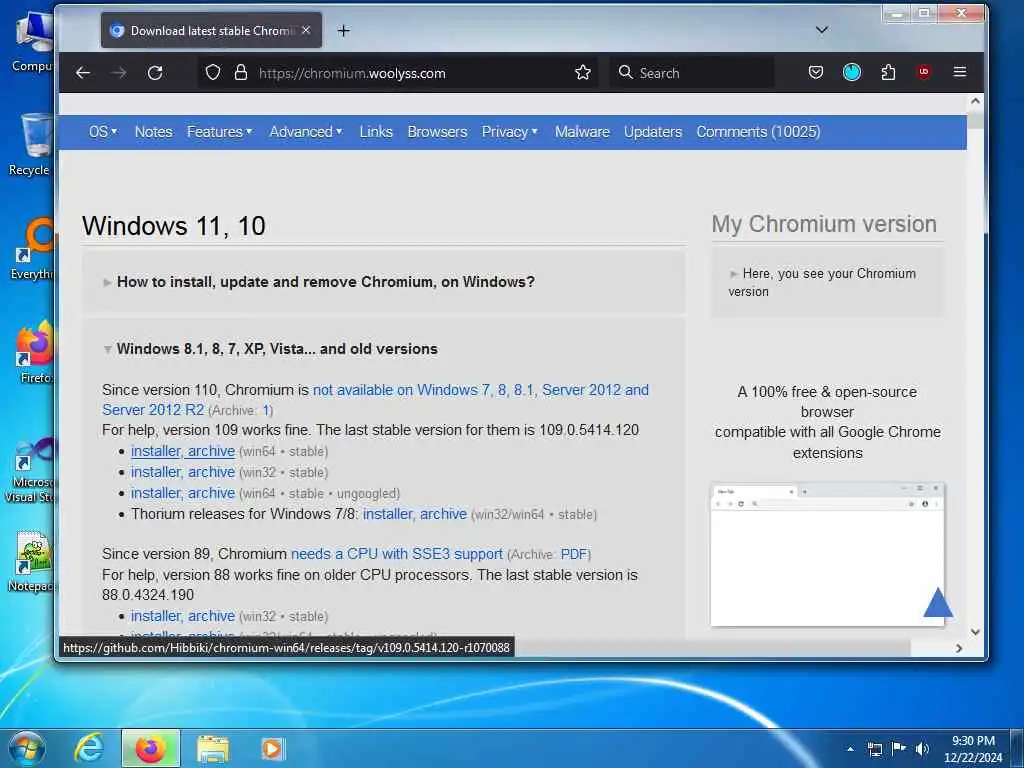Click the volume speaker tray icon
The width and height of the screenshot is (1024, 768).
coord(922,749)
